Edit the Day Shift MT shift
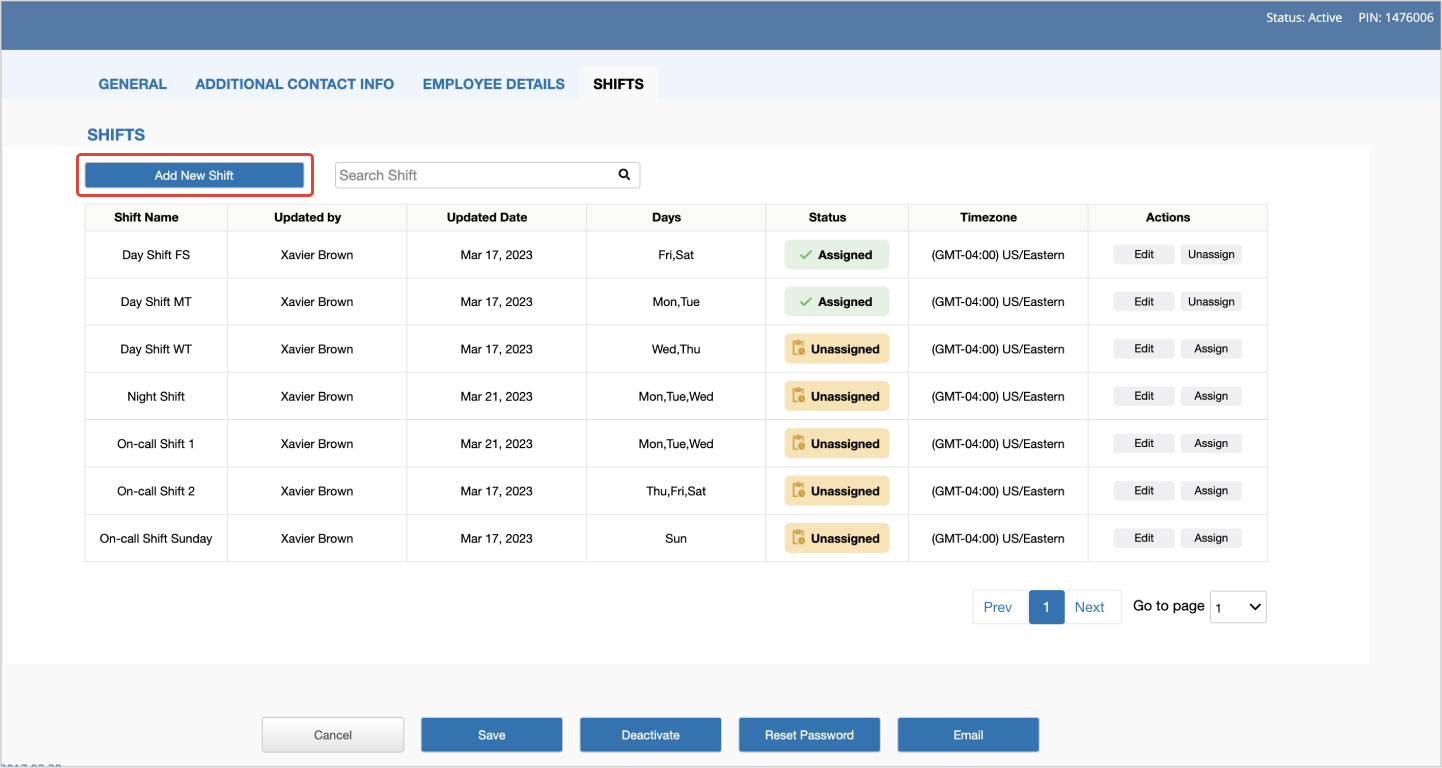The width and height of the screenshot is (1442, 768). (1144, 302)
